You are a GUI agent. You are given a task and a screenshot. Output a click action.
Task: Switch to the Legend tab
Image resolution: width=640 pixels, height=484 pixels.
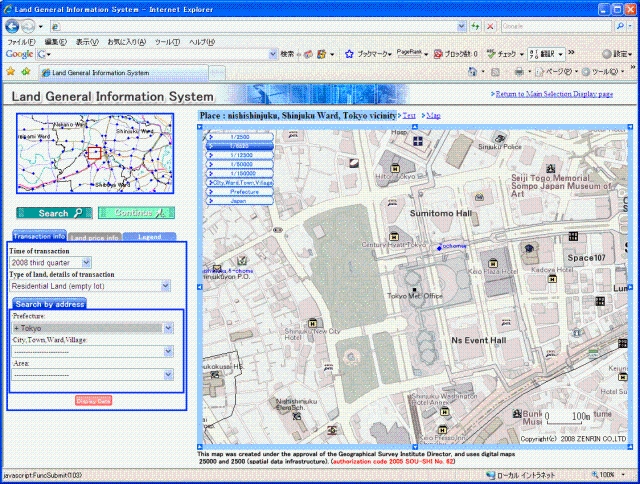click(149, 237)
